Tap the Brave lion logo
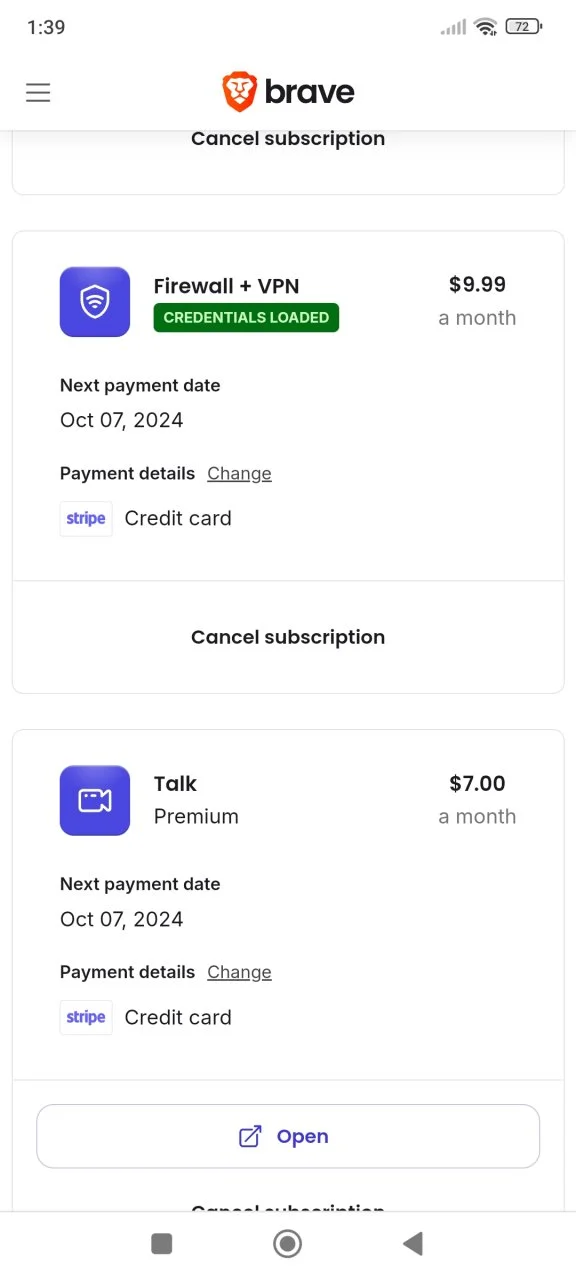The image size is (576, 1280). pos(239,92)
